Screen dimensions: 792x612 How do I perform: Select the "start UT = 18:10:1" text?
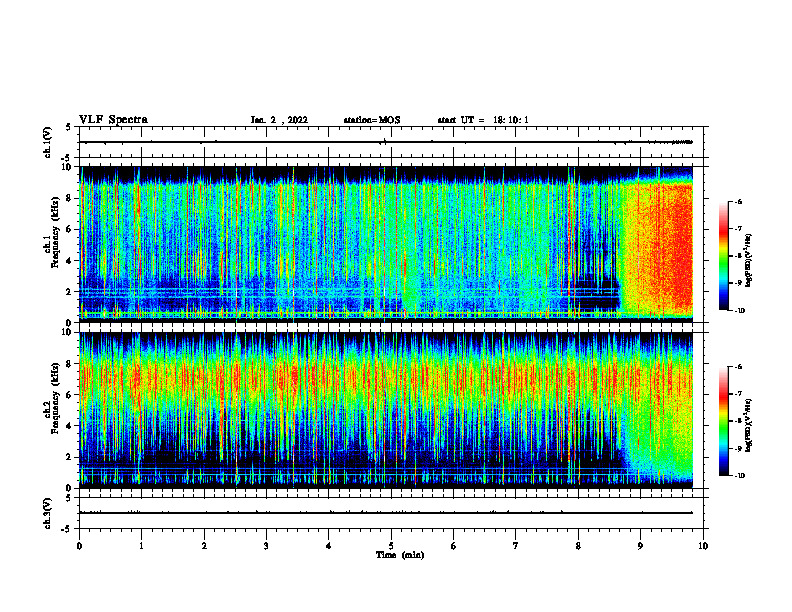(x=483, y=120)
